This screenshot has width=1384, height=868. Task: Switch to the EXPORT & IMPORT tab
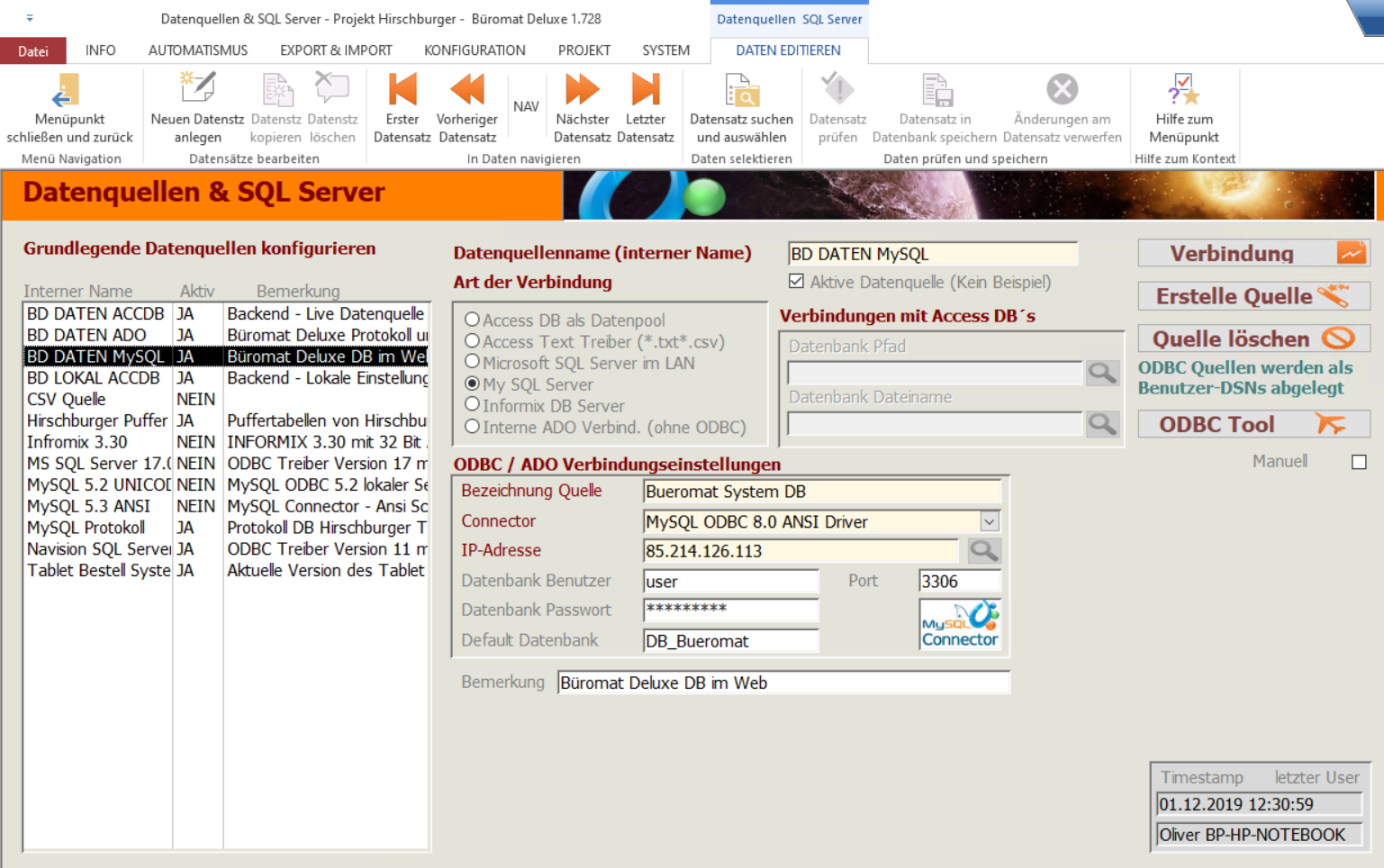click(336, 50)
